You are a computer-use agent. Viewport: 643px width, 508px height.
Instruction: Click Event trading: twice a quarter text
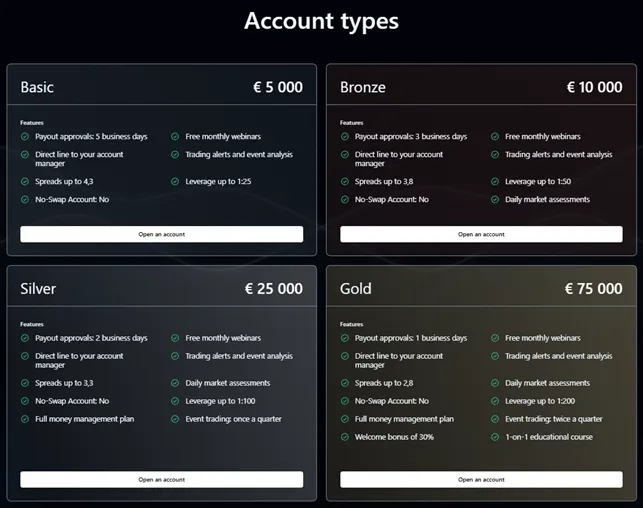pyautogui.click(x=553, y=419)
